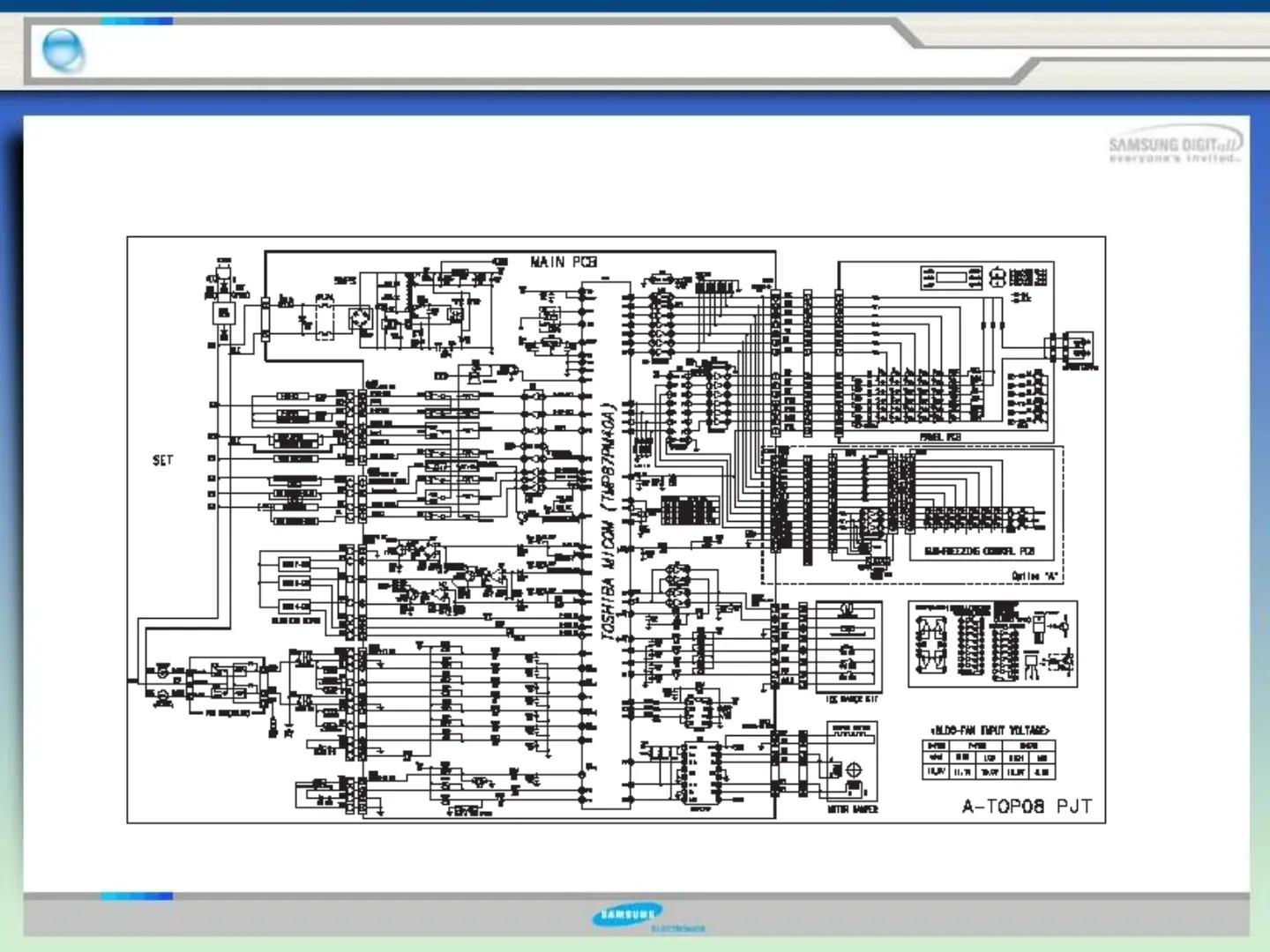
Task: Click the motor damper crosshair symbol
Action: tap(854, 770)
